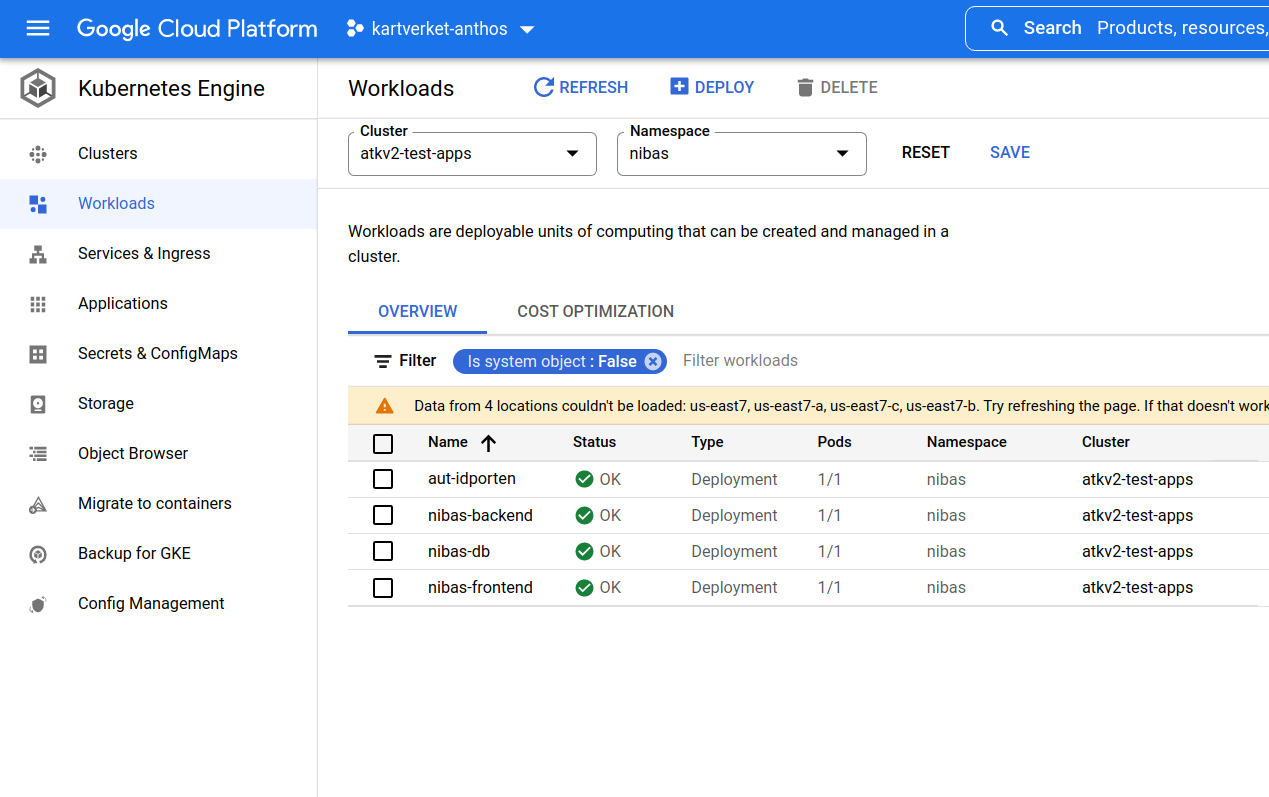The image size is (1269, 797).
Task: Click the SAVE button
Action: 1010,153
